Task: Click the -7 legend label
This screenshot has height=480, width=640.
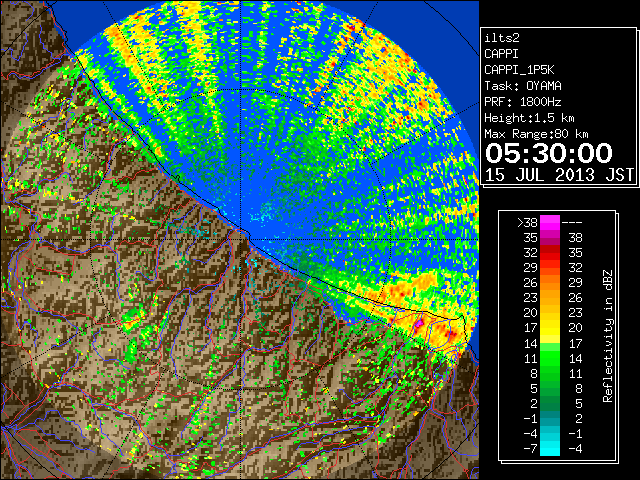Action: [531, 449]
